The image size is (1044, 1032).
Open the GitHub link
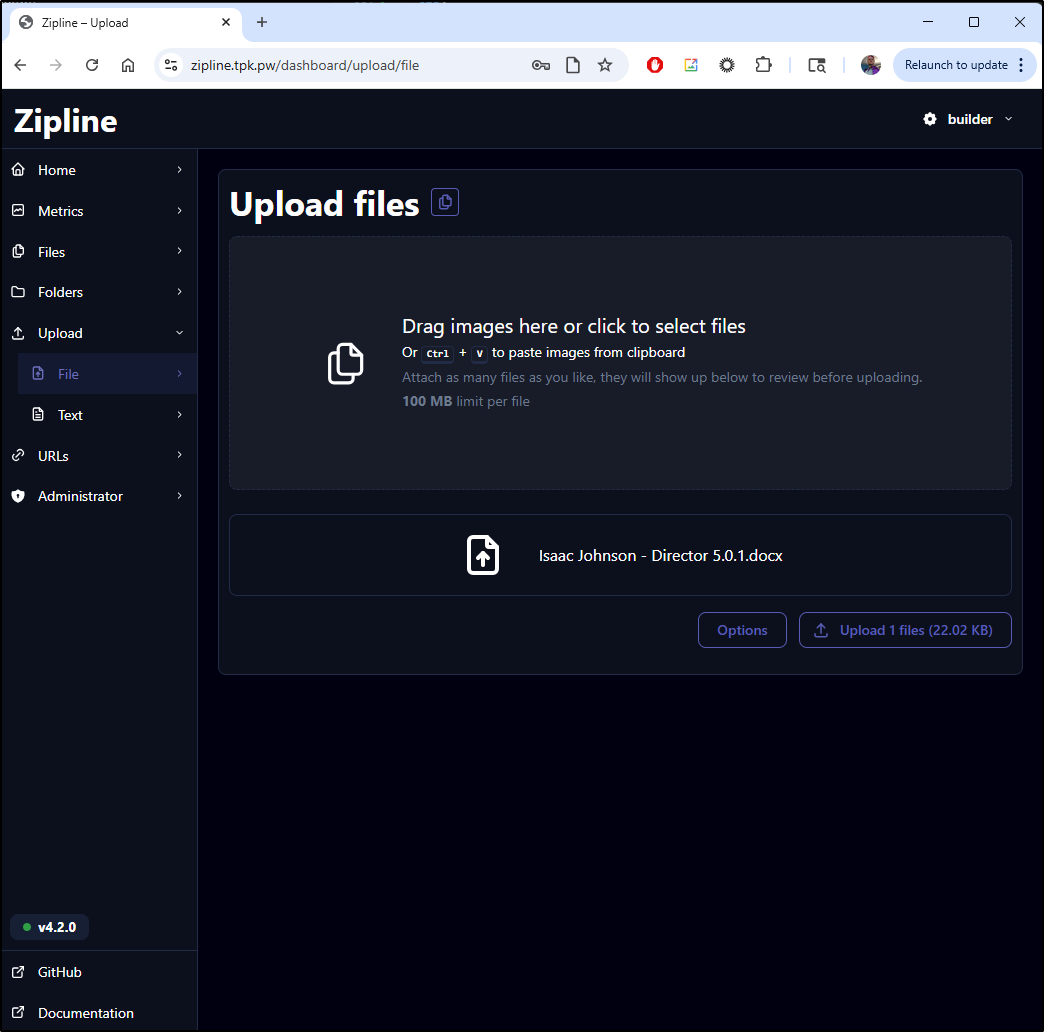[99, 972]
